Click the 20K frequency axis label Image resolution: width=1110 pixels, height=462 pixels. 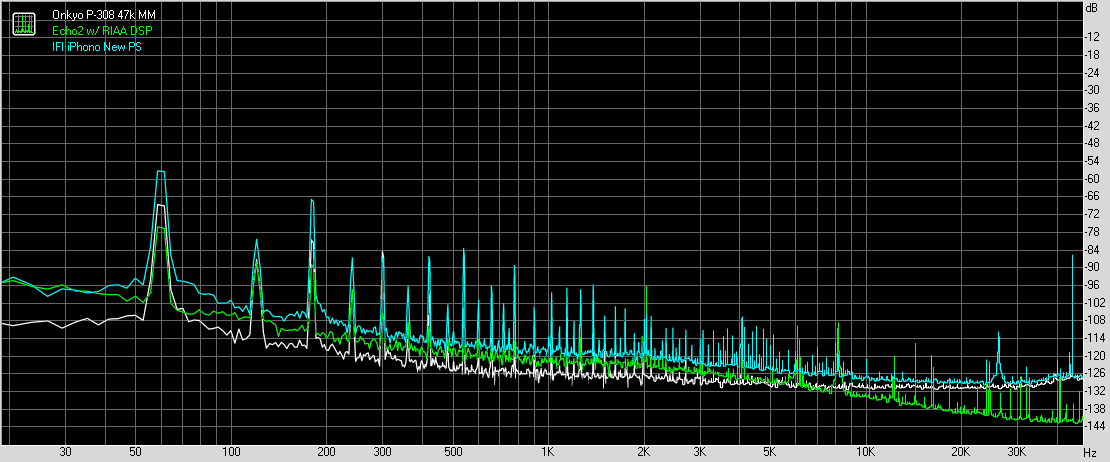[960, 452]
